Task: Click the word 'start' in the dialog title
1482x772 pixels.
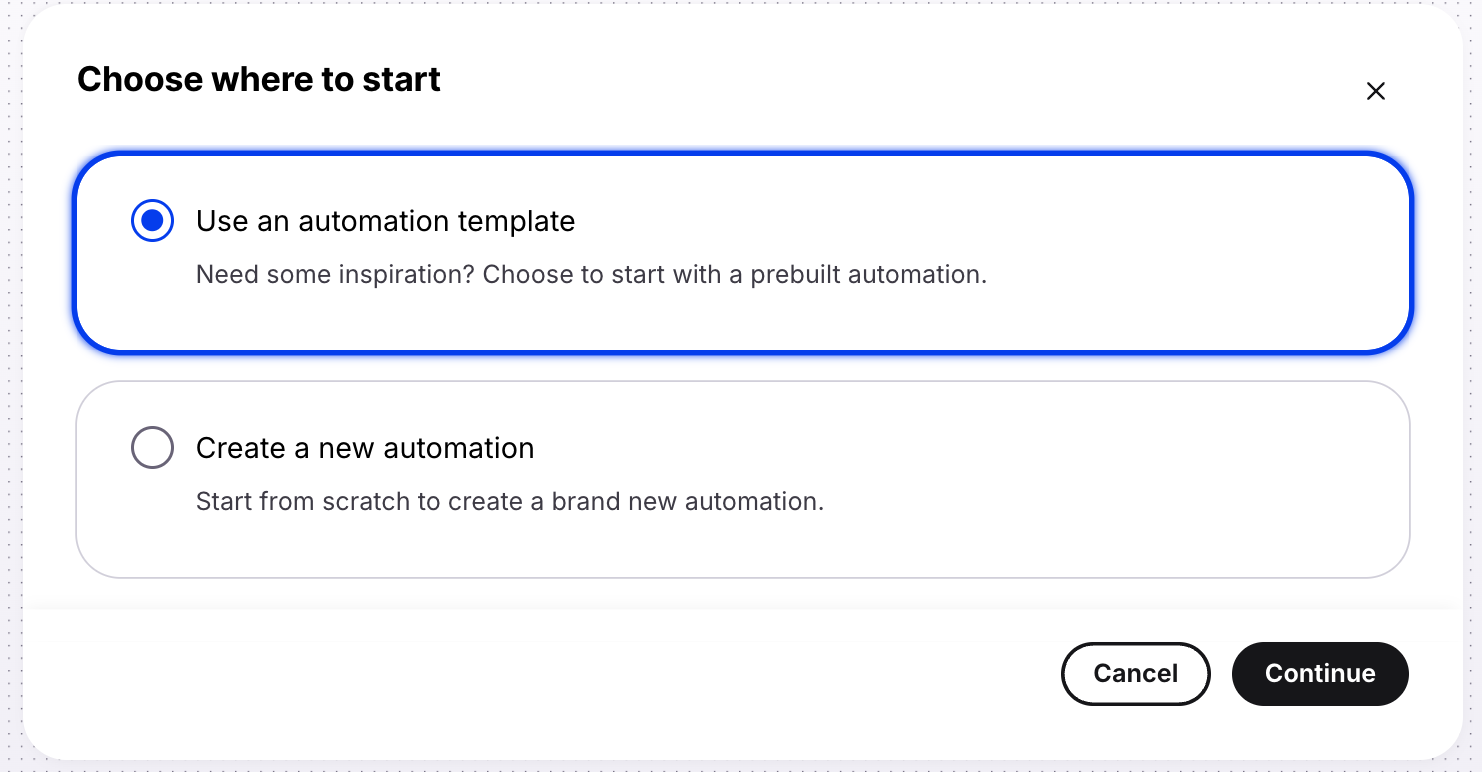Action: (401, 80)
